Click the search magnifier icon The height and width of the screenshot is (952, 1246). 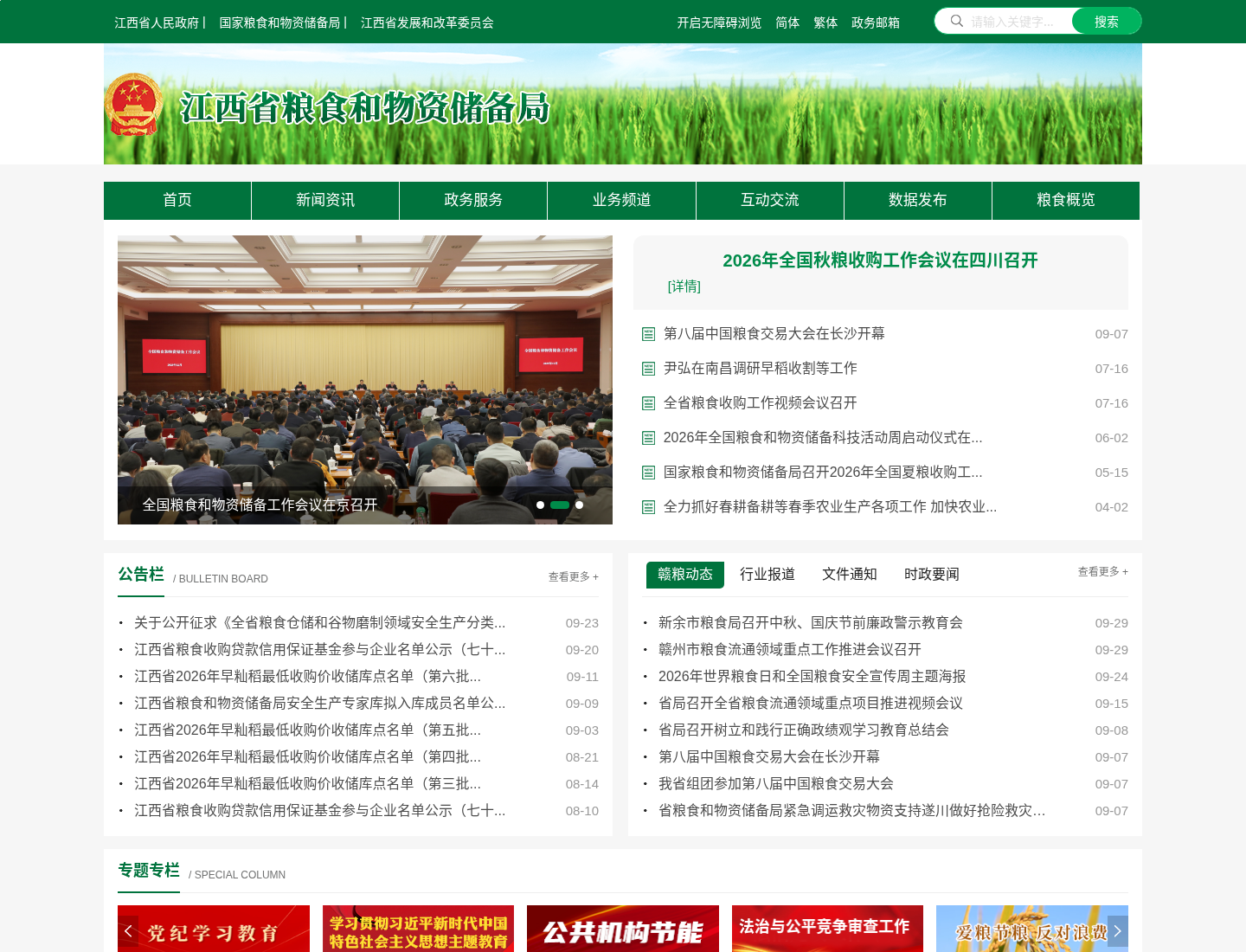(x=956, y=21)
